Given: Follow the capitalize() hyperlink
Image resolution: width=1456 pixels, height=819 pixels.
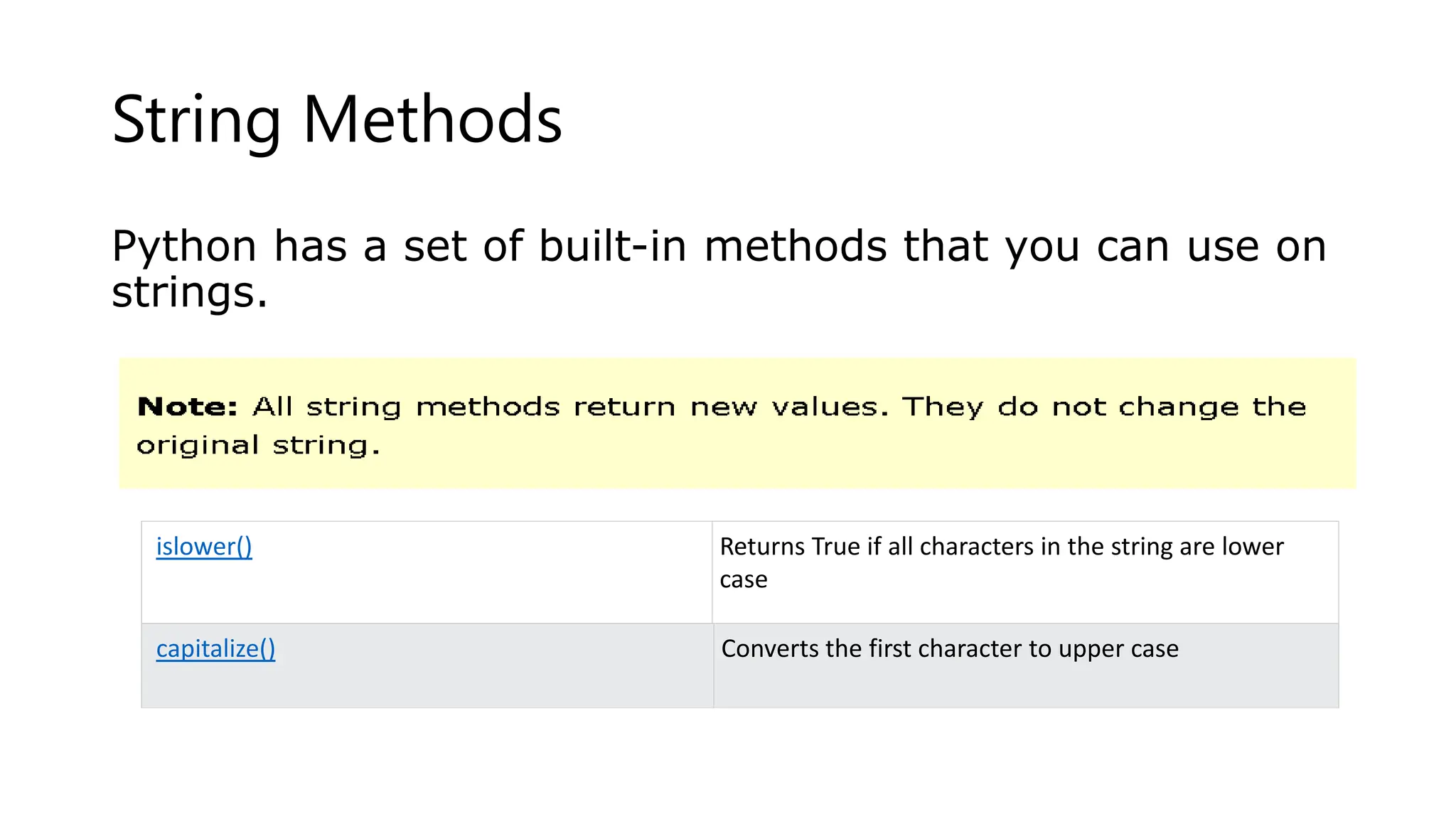Looking at the screenshot, I should (215, 649).
